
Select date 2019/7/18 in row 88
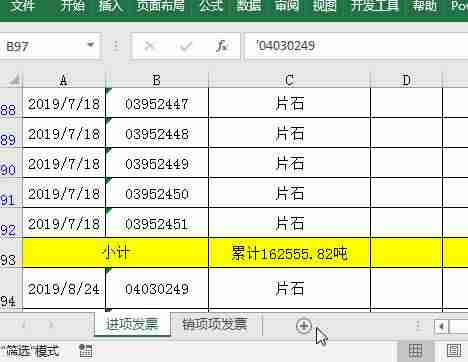coord(64,104)
